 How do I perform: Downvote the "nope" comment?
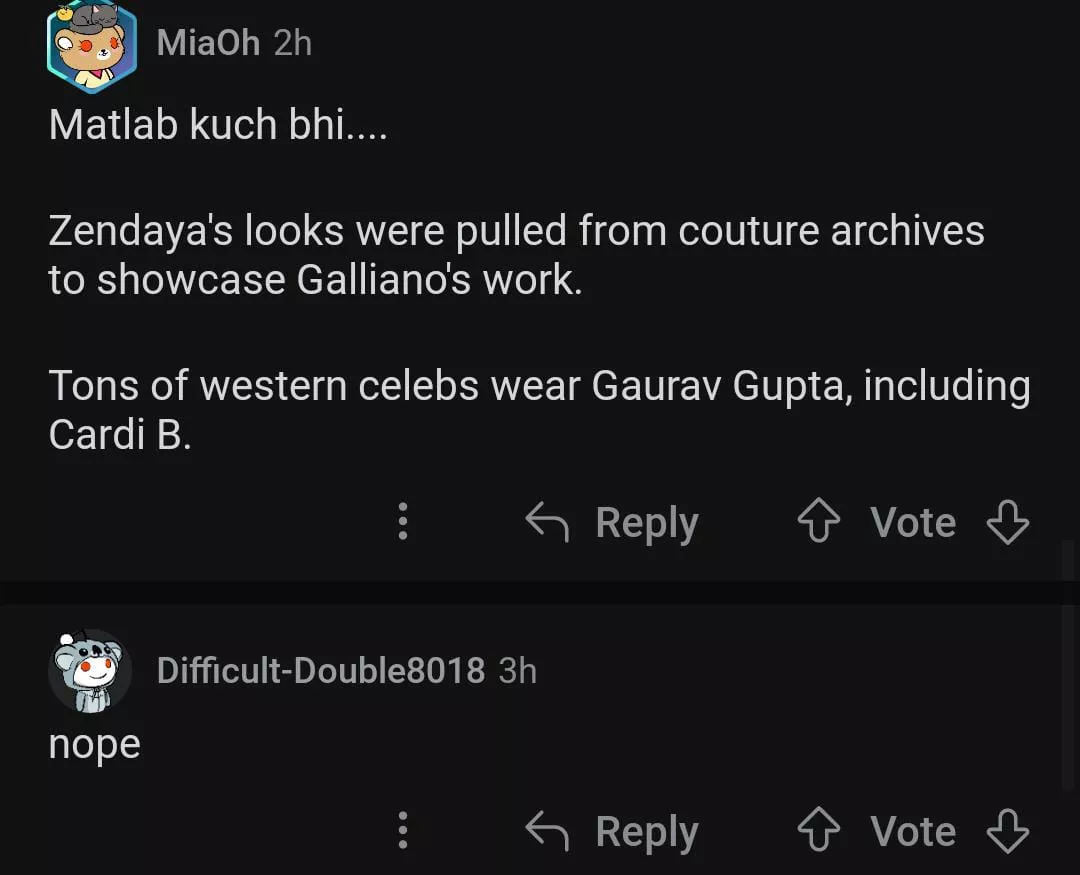tap(1007, 831)
